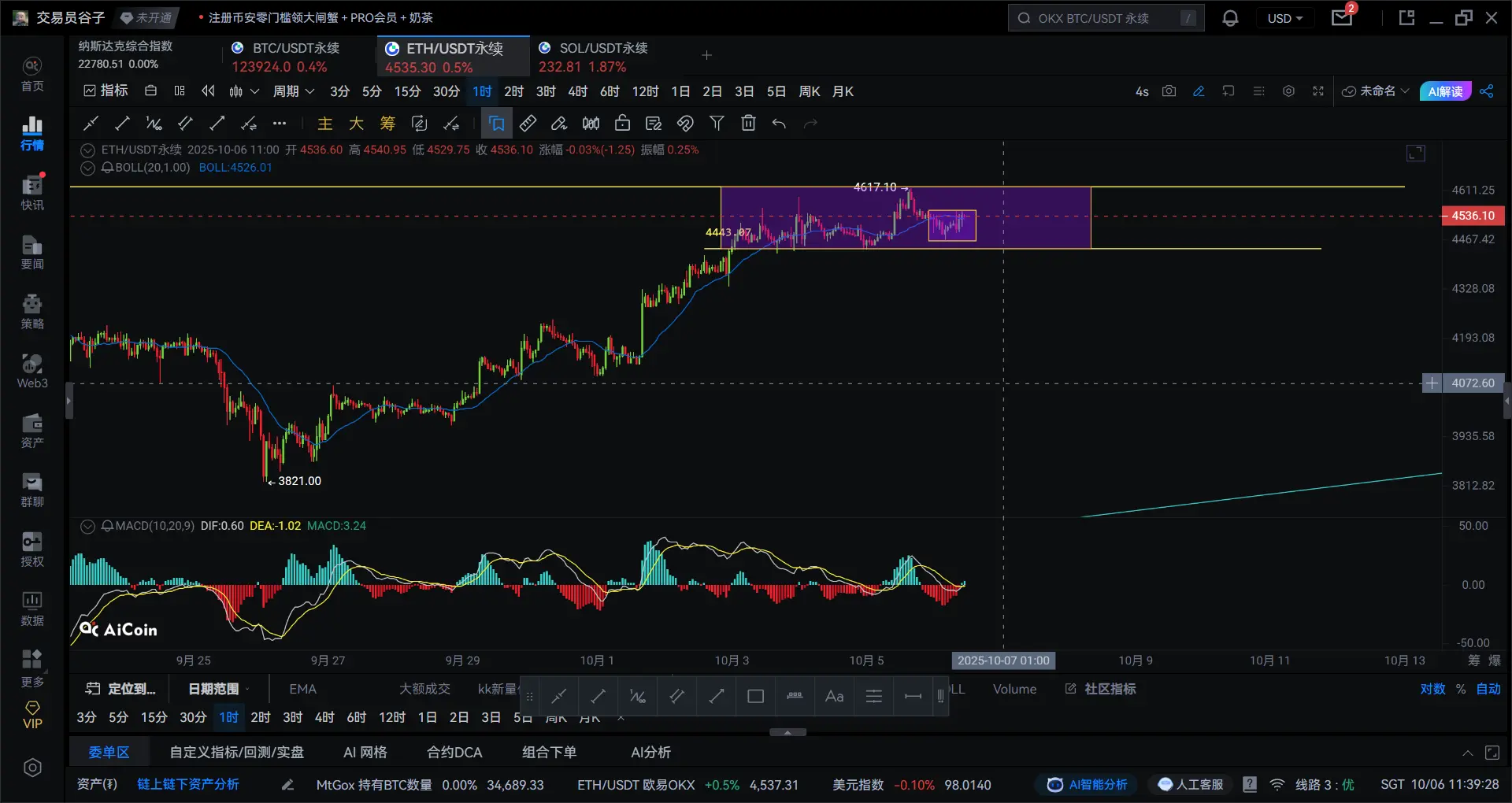
Task: Switch to the BTC/USDT永续 tab
Action: [287, 57]
